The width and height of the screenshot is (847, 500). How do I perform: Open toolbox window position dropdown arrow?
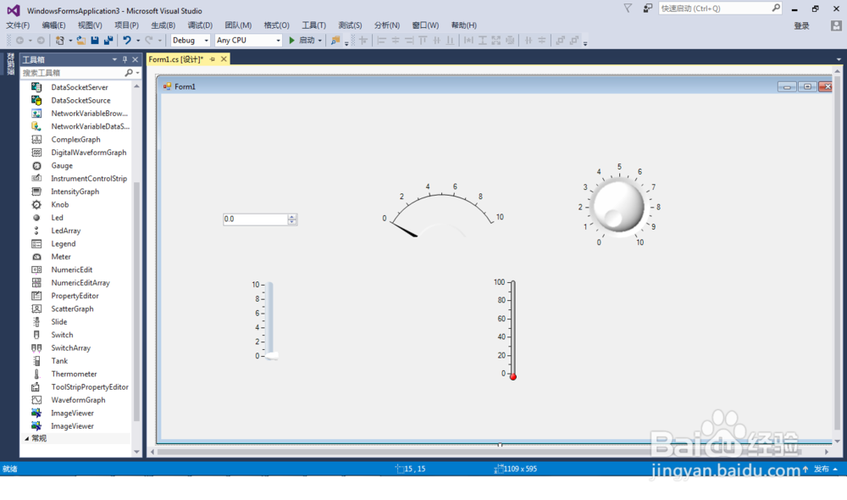[115, 59]
